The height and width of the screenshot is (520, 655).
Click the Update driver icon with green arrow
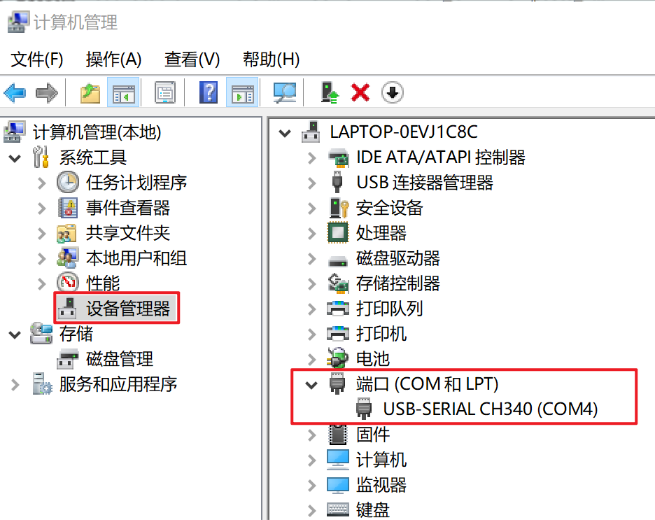[x=329, y=92]
